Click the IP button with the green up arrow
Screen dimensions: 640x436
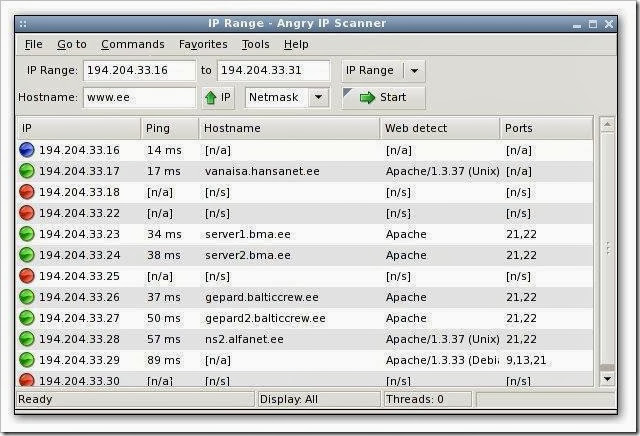click(218, 98)
